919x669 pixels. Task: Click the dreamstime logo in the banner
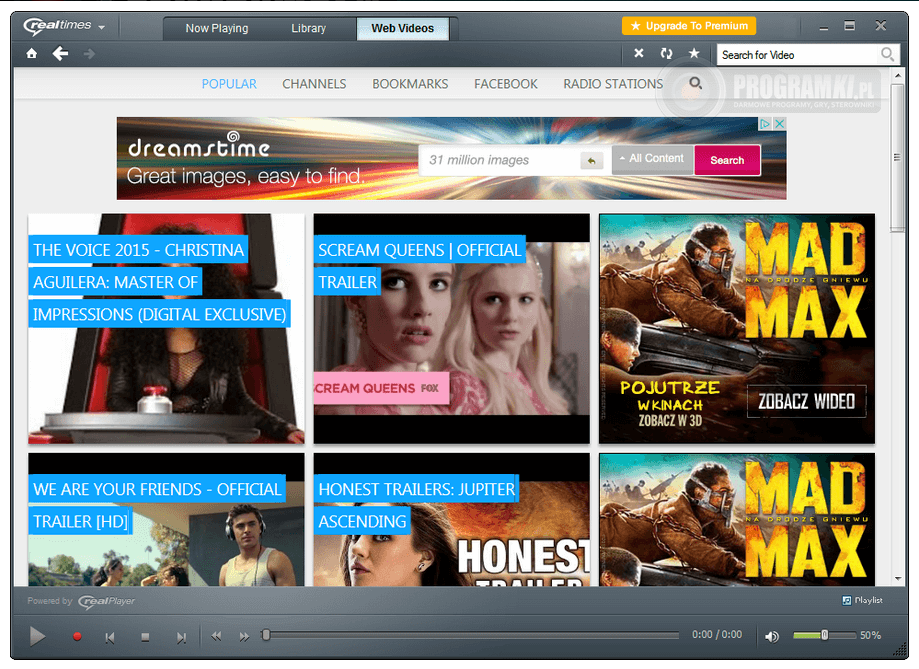[199, 145]
